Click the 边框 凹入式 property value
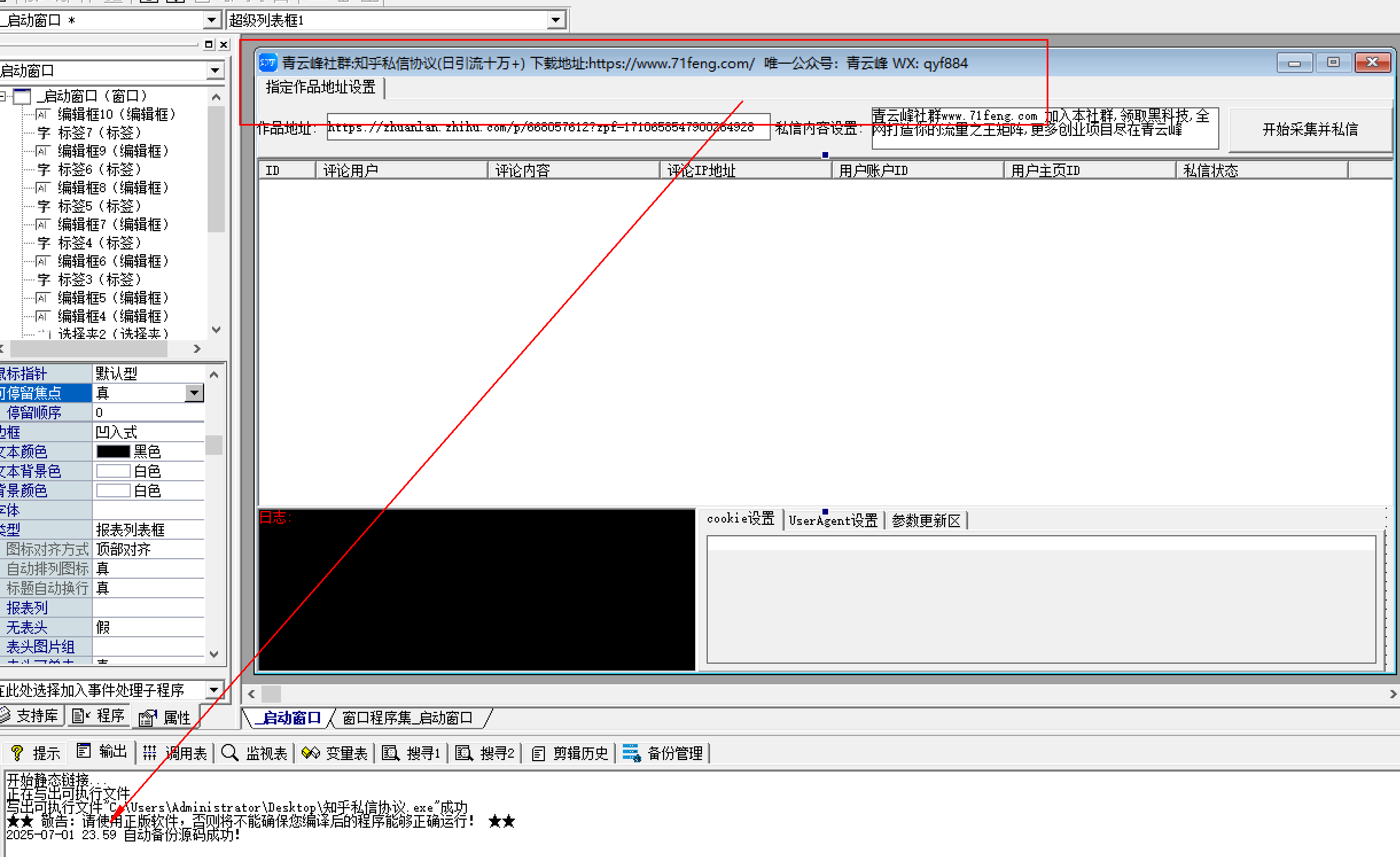1400x857 pixels. tap(149, 432)
